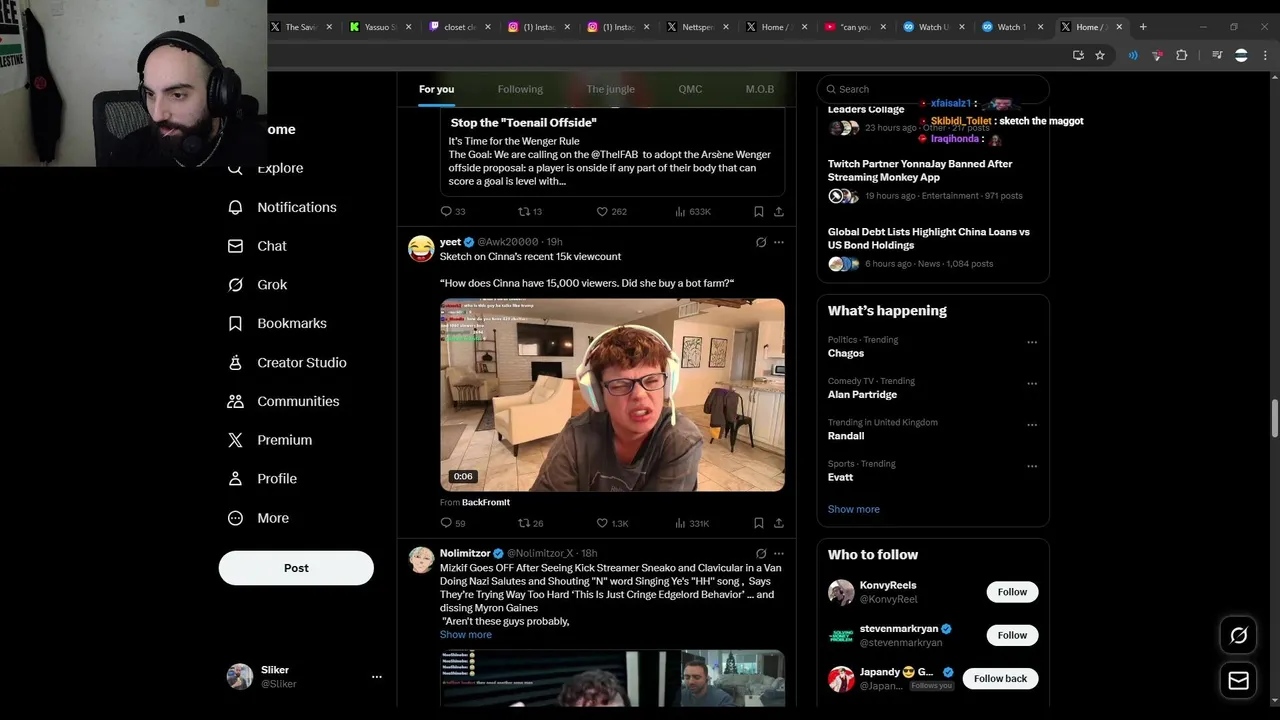Open floating Grok button at bottom right
1280x720 pixels.
coord(1238,635)
